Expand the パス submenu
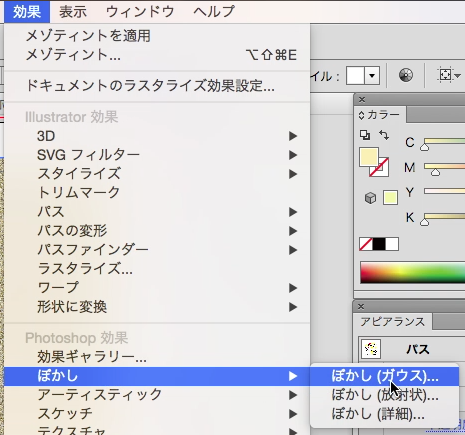The height and width of the screenshot is (435, 465). click(157, 212)
